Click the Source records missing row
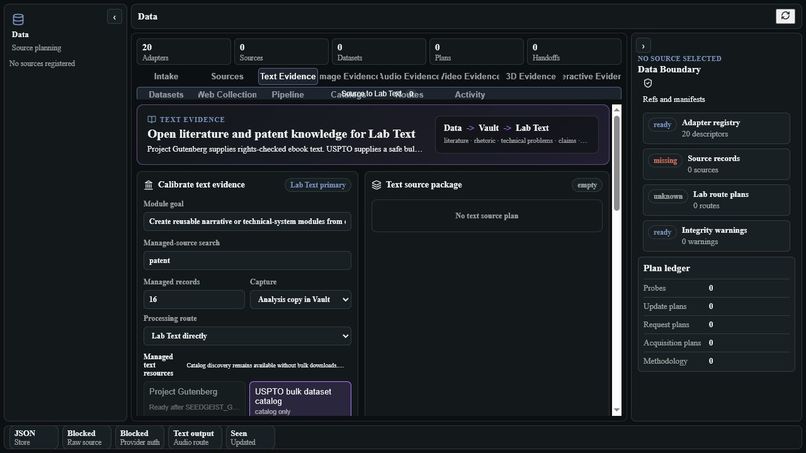Viewport: 806px width, 453px height. click(x=716, y=164)
